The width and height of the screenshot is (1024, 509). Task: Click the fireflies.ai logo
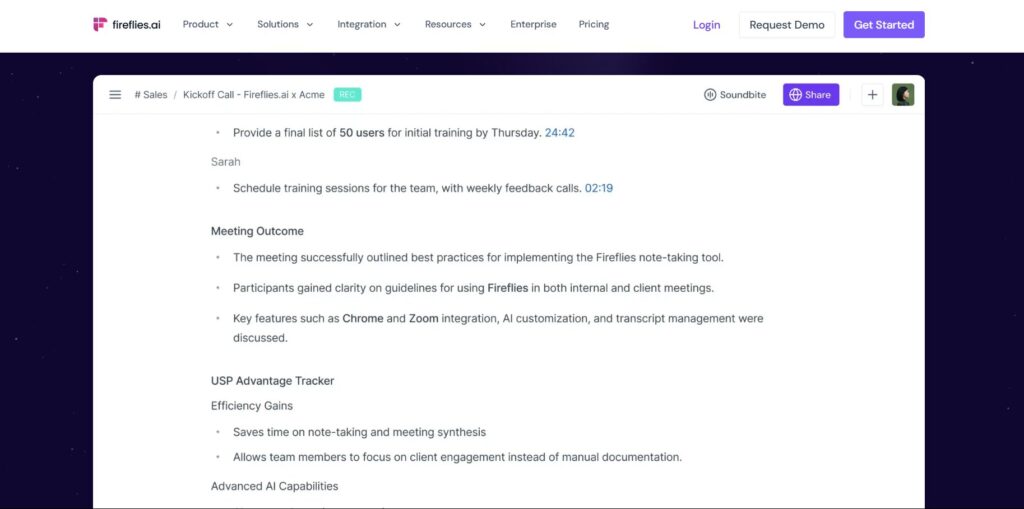(x=127, y=25)
